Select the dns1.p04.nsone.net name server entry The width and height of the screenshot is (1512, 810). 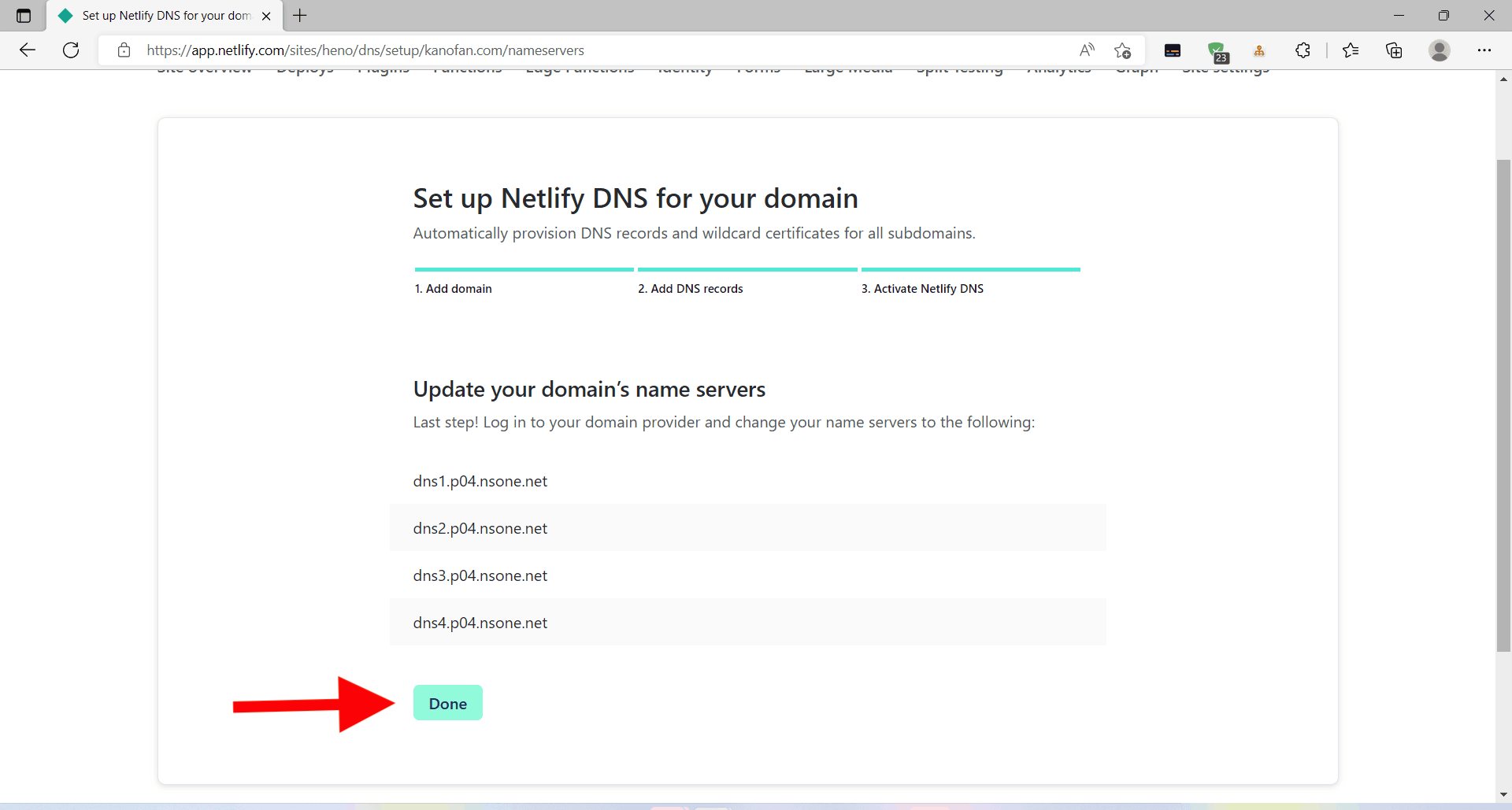click(x=480, y=481)
